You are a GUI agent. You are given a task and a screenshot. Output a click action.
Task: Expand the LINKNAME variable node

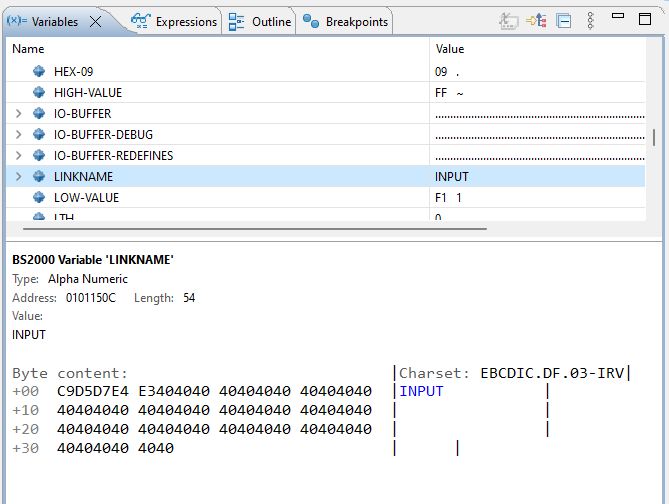[x=18, y=177]
